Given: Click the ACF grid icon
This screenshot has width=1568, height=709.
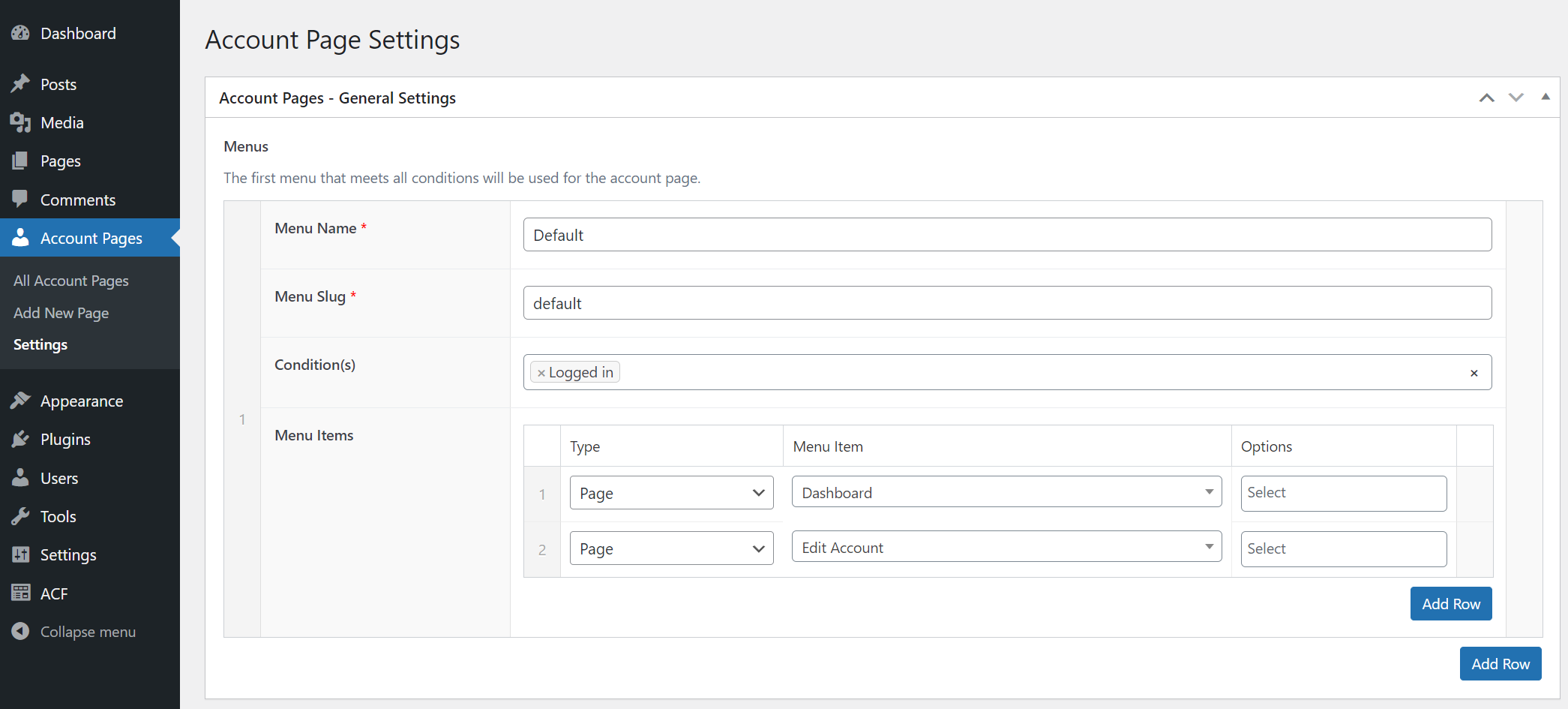Looking at the screenshot, I should tap(20, 593).
